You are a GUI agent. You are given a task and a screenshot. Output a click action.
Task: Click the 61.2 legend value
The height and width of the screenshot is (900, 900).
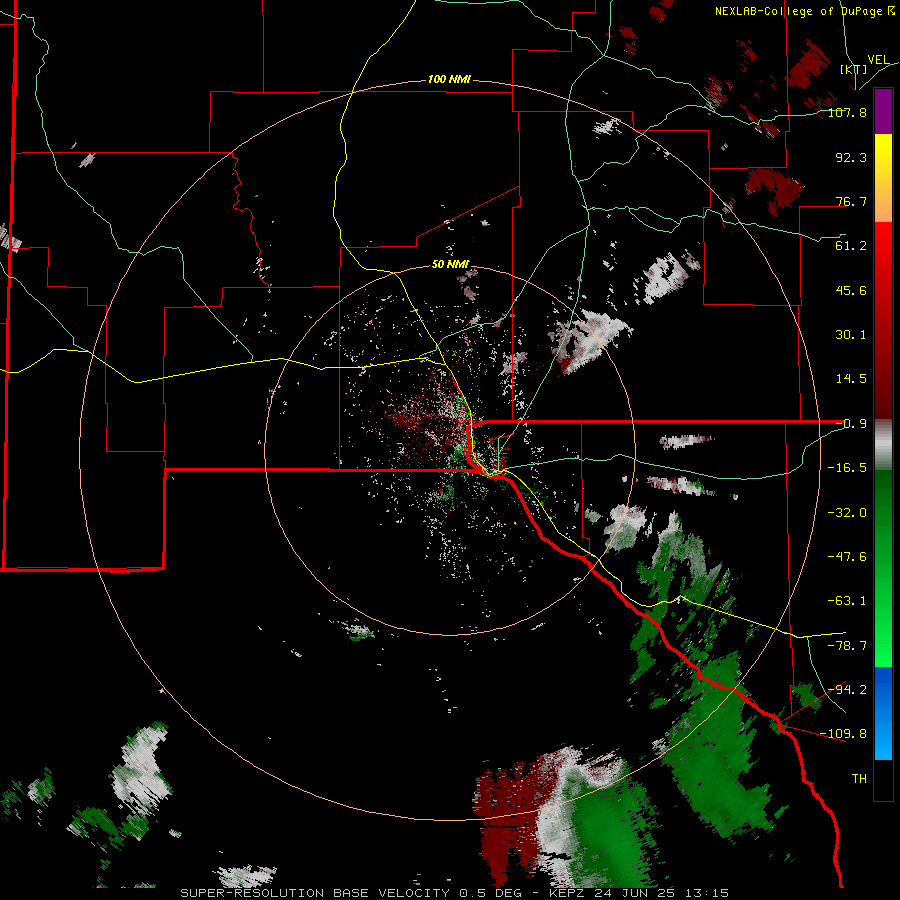[x=851, y=246]
